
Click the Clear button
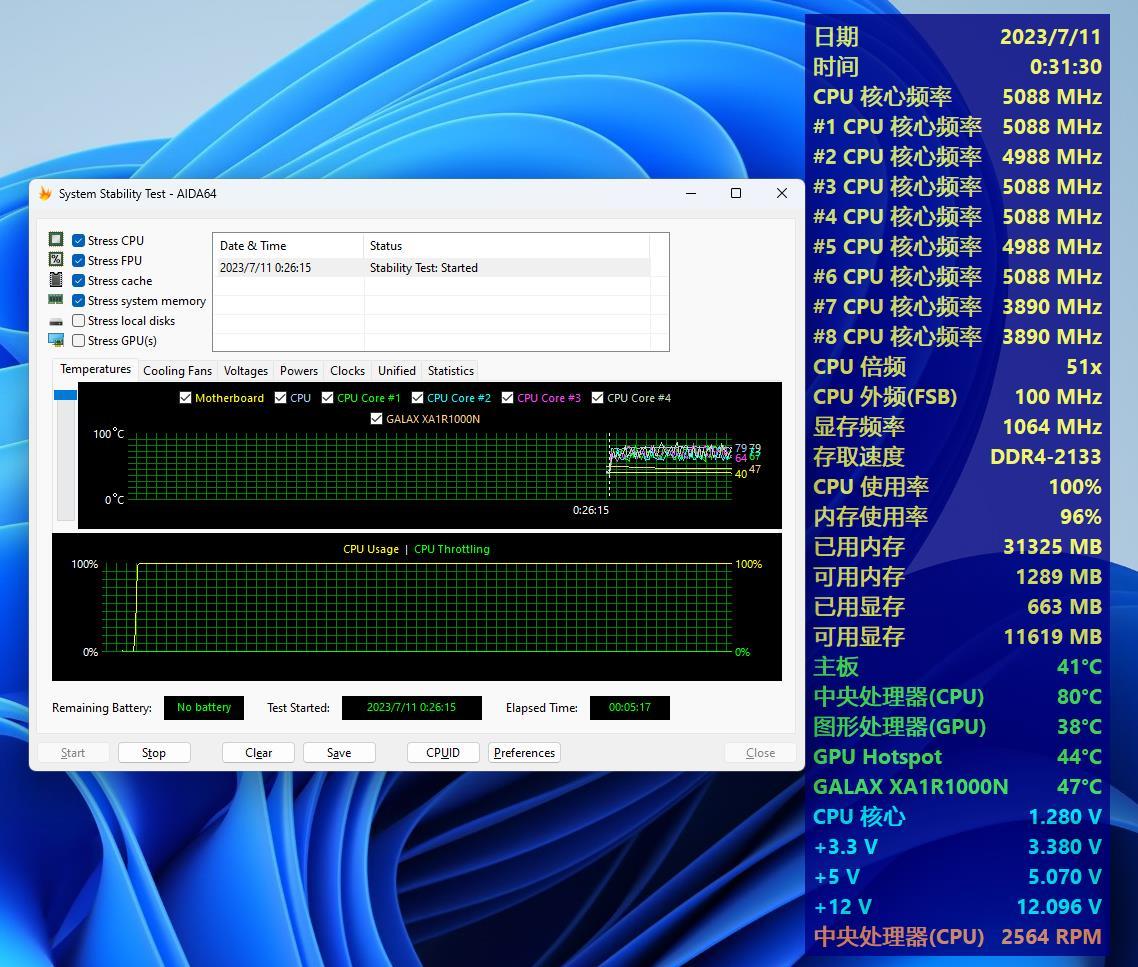[258, 753]
